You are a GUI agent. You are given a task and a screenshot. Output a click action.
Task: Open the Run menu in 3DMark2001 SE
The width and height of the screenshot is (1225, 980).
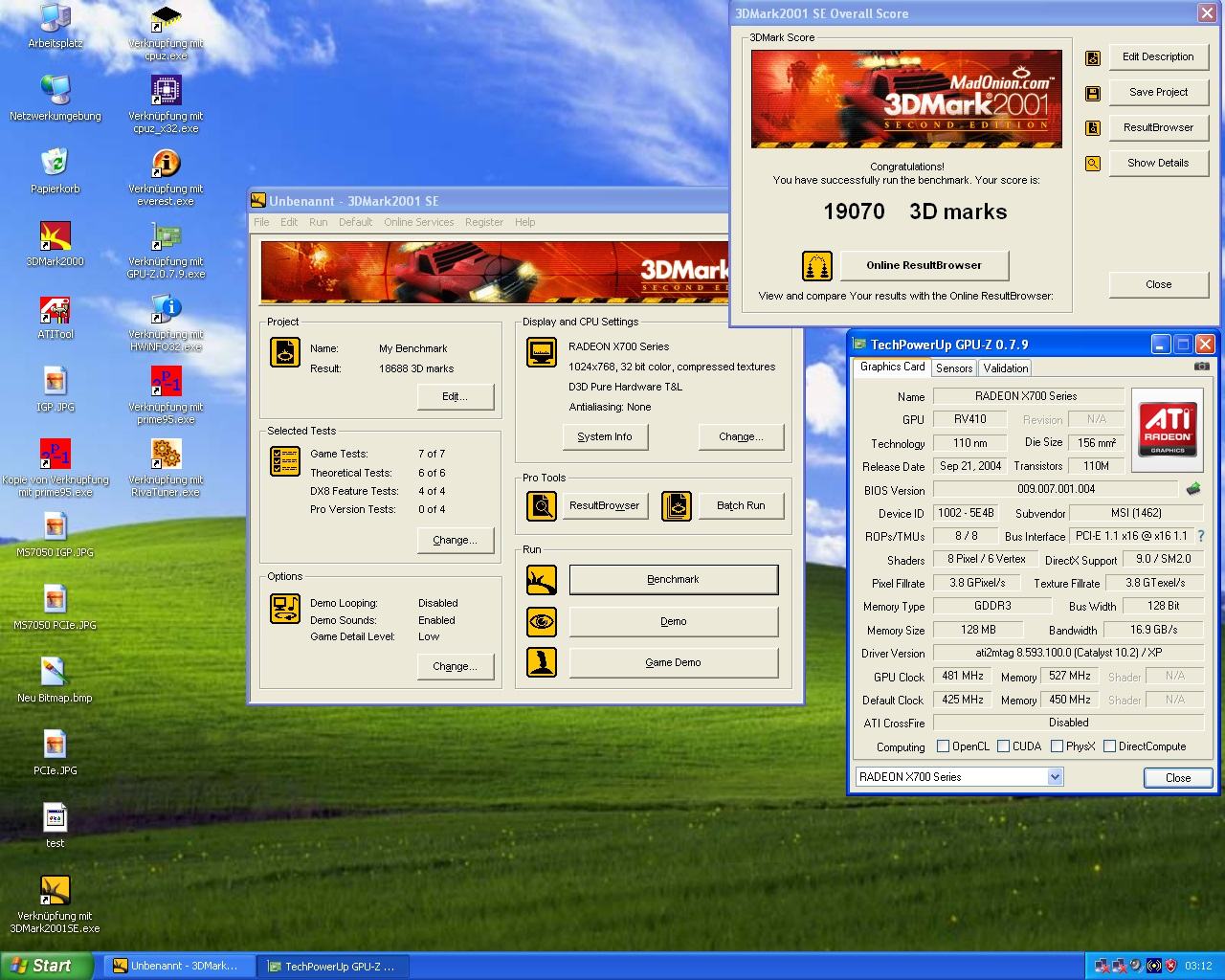point(318,222)
